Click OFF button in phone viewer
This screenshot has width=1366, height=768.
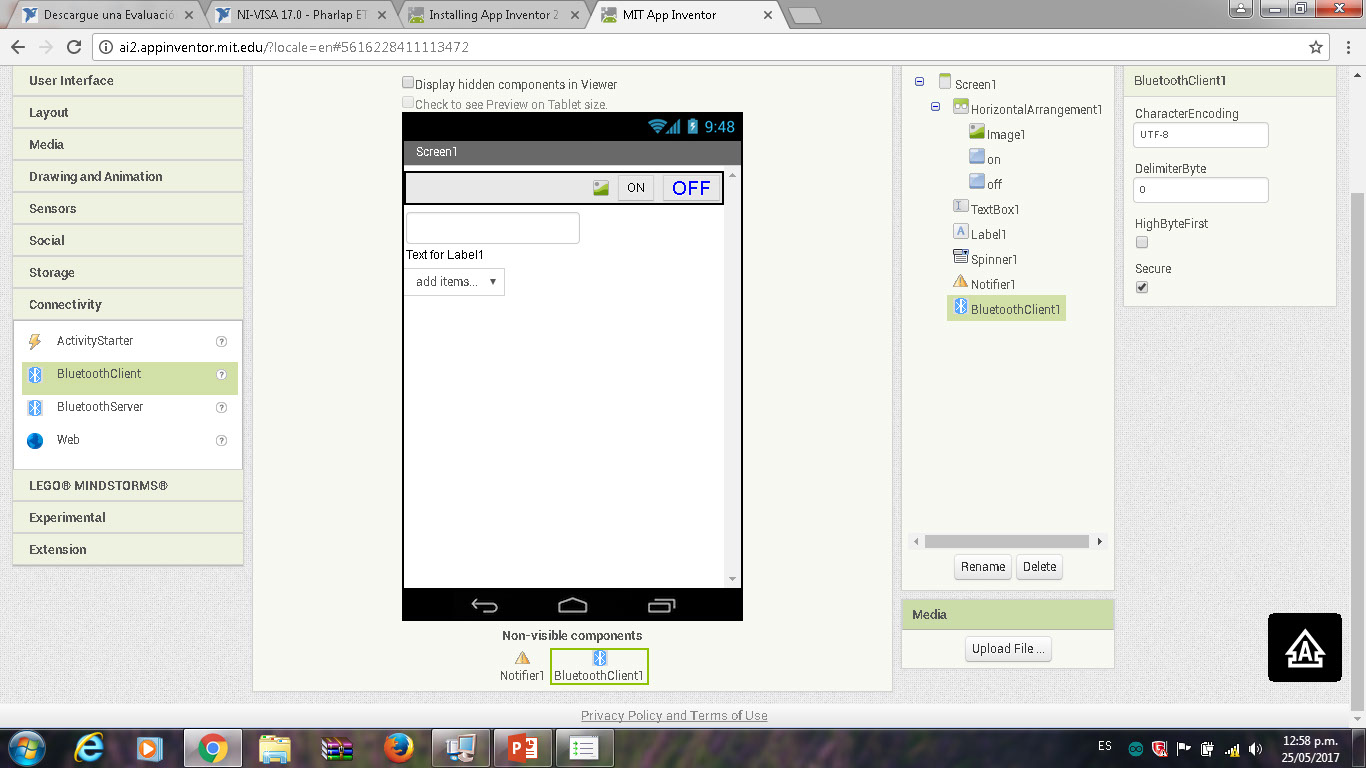[x=691, y=188]
